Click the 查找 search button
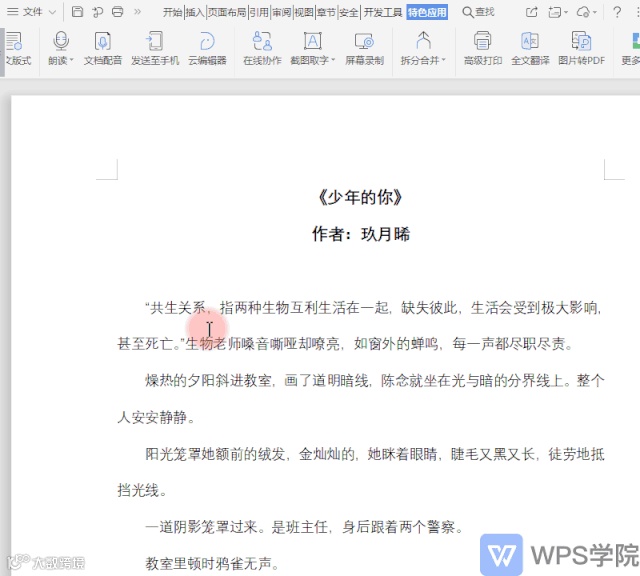 coord(478,12)
